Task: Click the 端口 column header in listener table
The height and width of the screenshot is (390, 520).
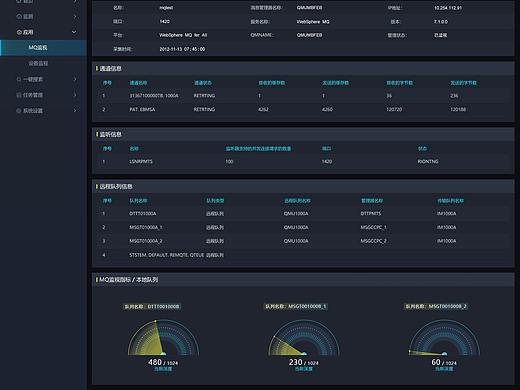Action: click(x=327, y=149)
